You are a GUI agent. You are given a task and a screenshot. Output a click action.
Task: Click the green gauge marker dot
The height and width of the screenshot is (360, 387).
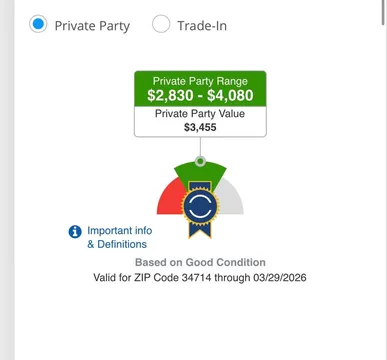[200, 162]
